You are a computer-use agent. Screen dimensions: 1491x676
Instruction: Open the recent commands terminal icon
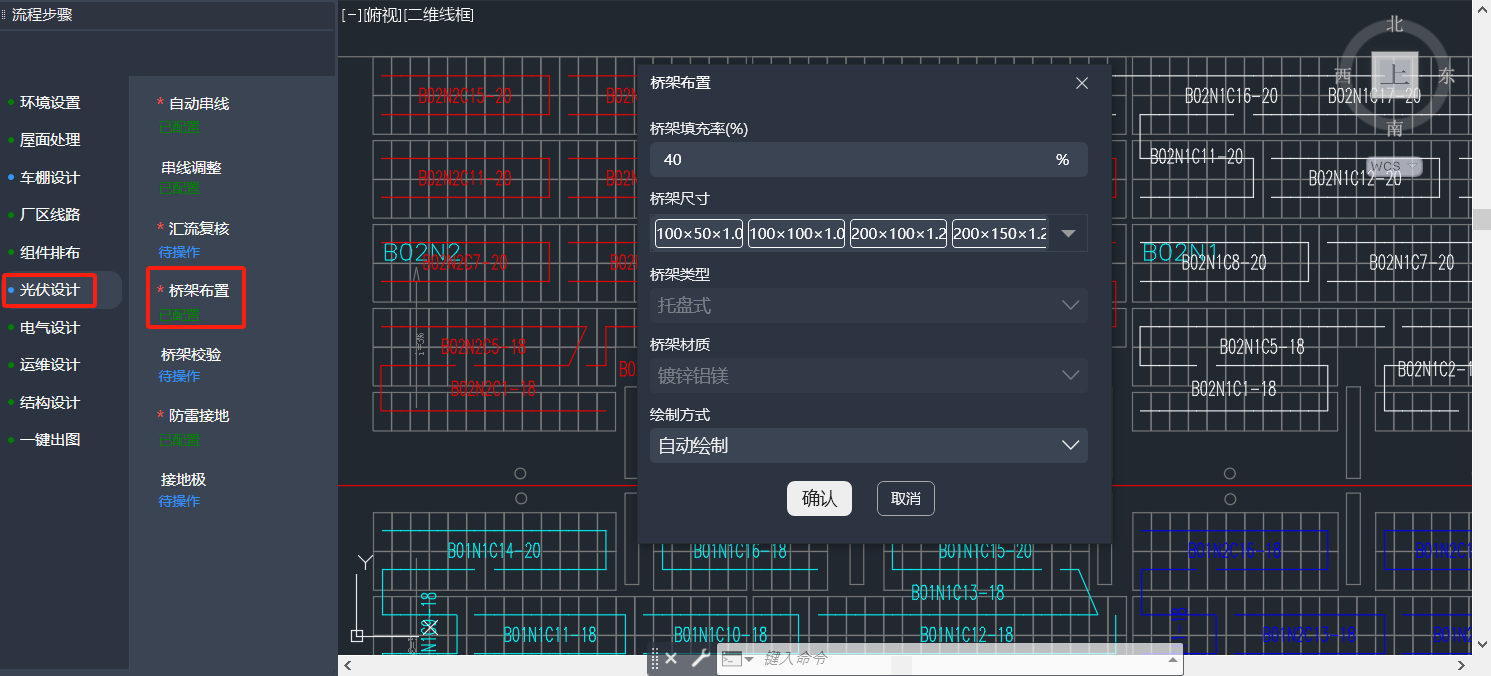[x=733, y=658]
